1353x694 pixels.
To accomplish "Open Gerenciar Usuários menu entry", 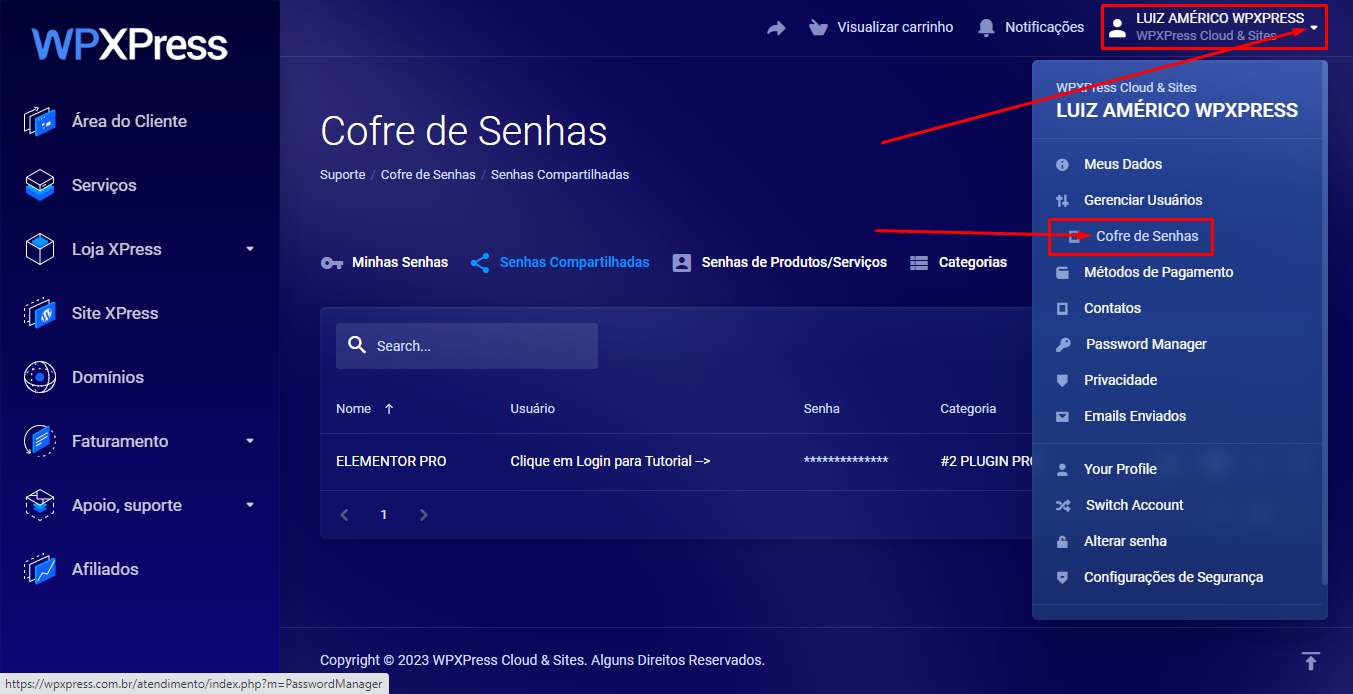I will coord(1143,200).
